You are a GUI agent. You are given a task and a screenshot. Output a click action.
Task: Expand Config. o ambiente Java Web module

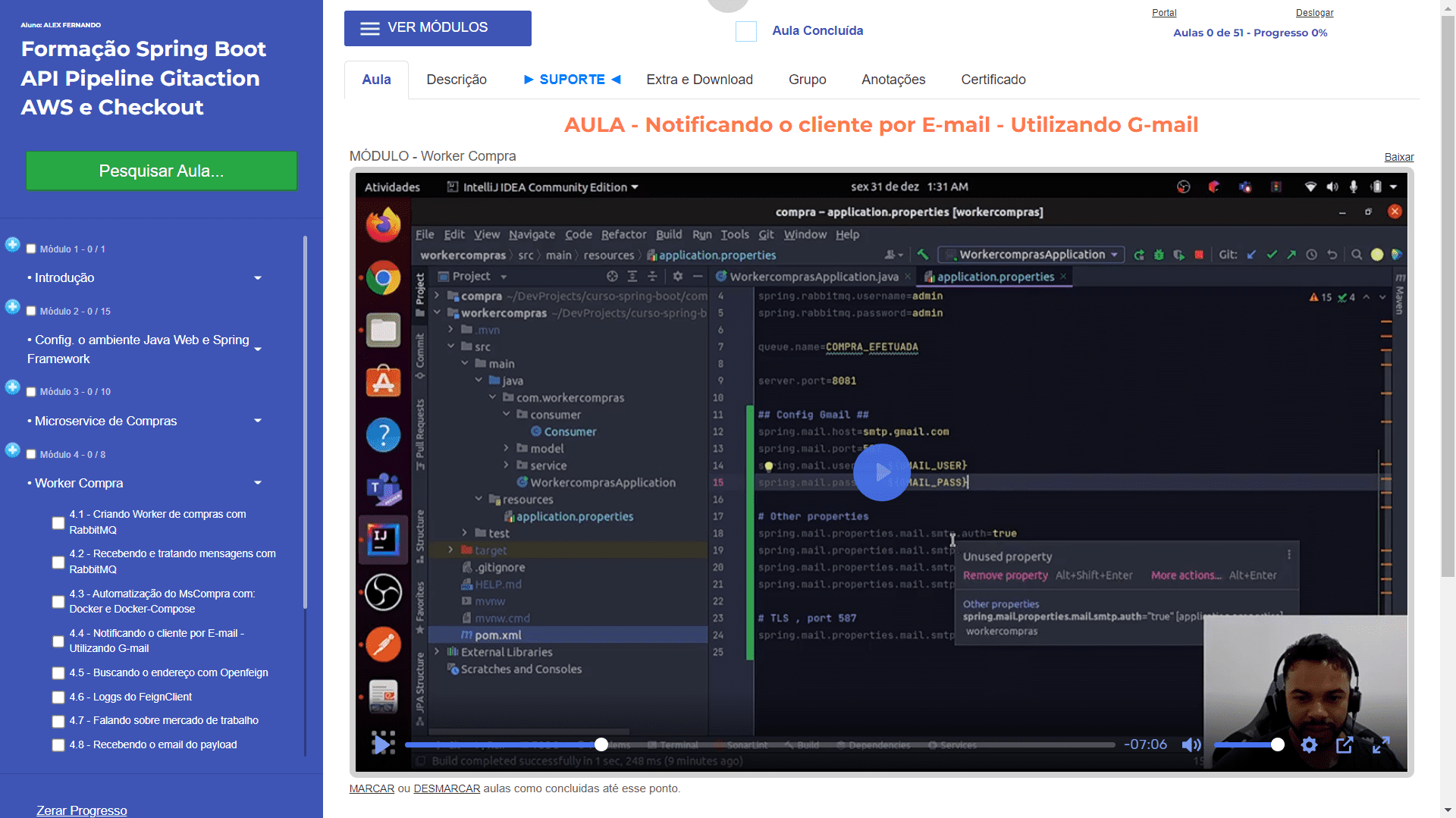258,349
